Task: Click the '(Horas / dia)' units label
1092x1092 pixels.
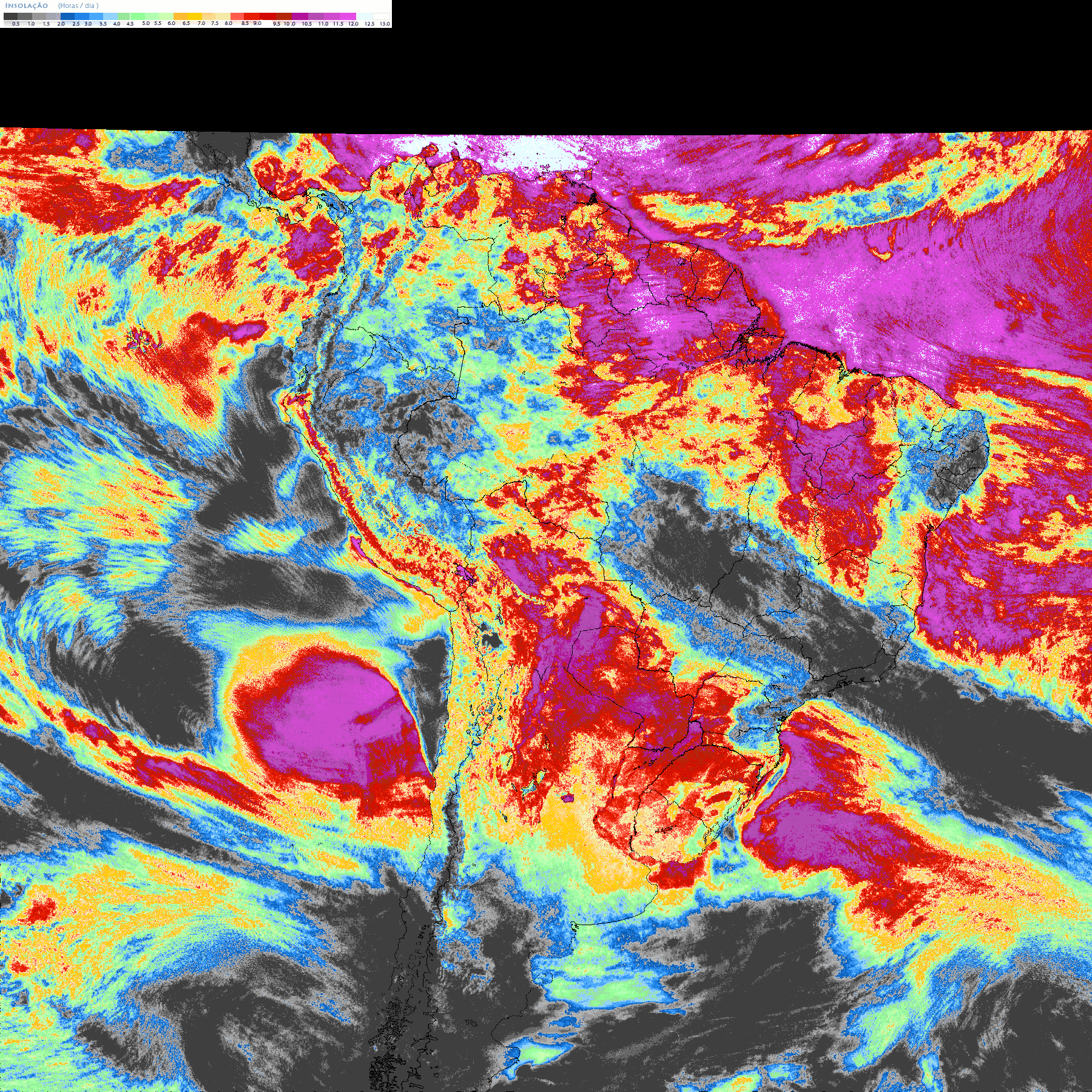Action: click(x=78, y=5)
